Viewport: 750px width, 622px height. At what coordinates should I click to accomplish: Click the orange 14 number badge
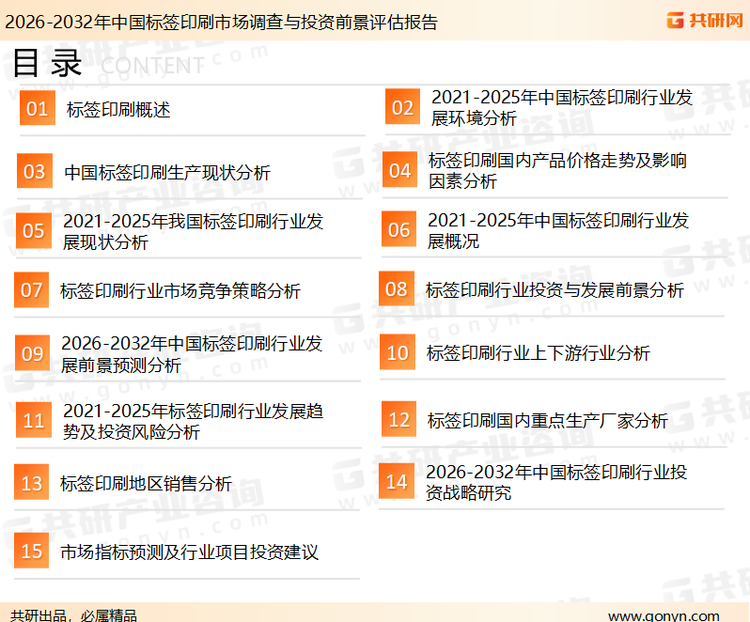click(397, 481)
